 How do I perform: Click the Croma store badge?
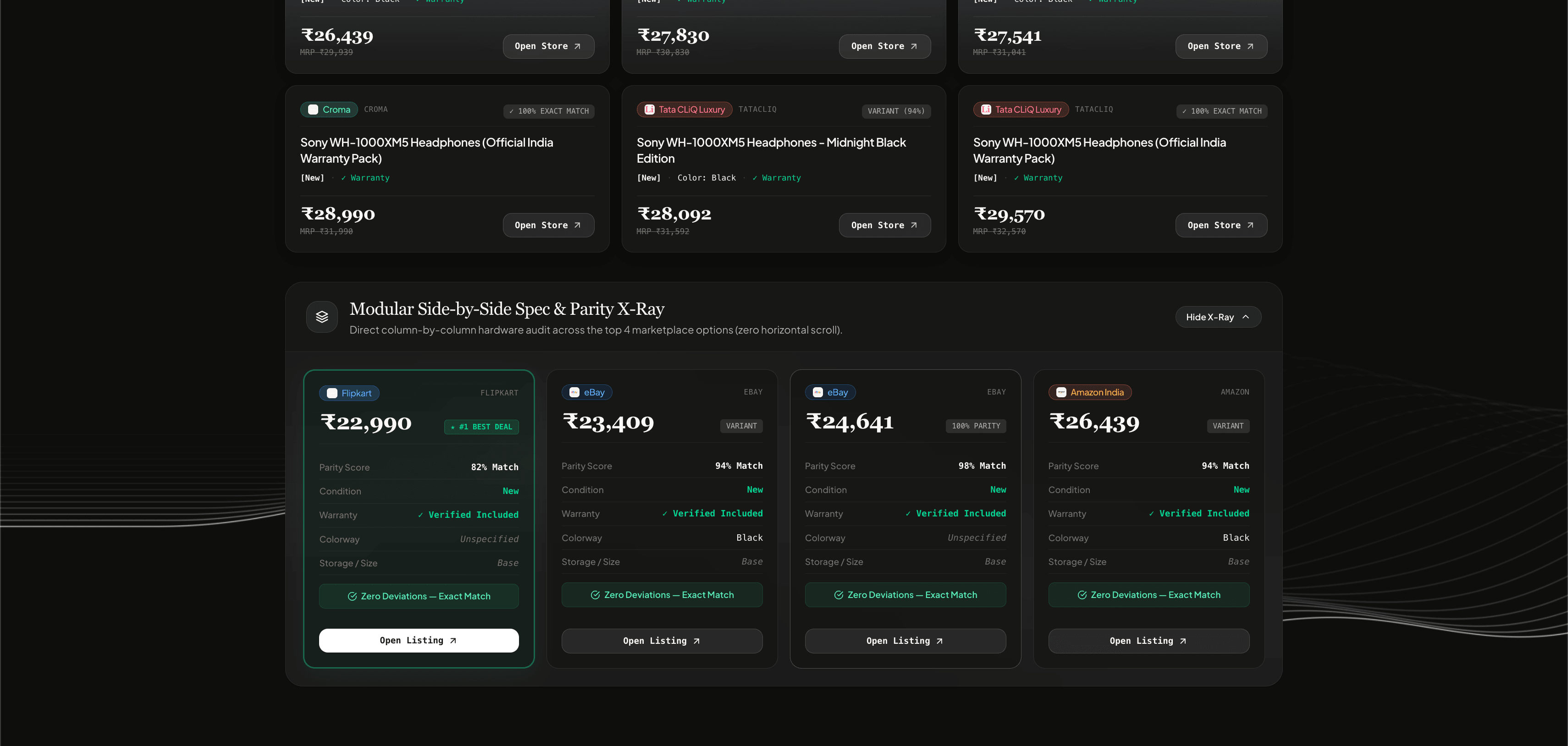329,110
